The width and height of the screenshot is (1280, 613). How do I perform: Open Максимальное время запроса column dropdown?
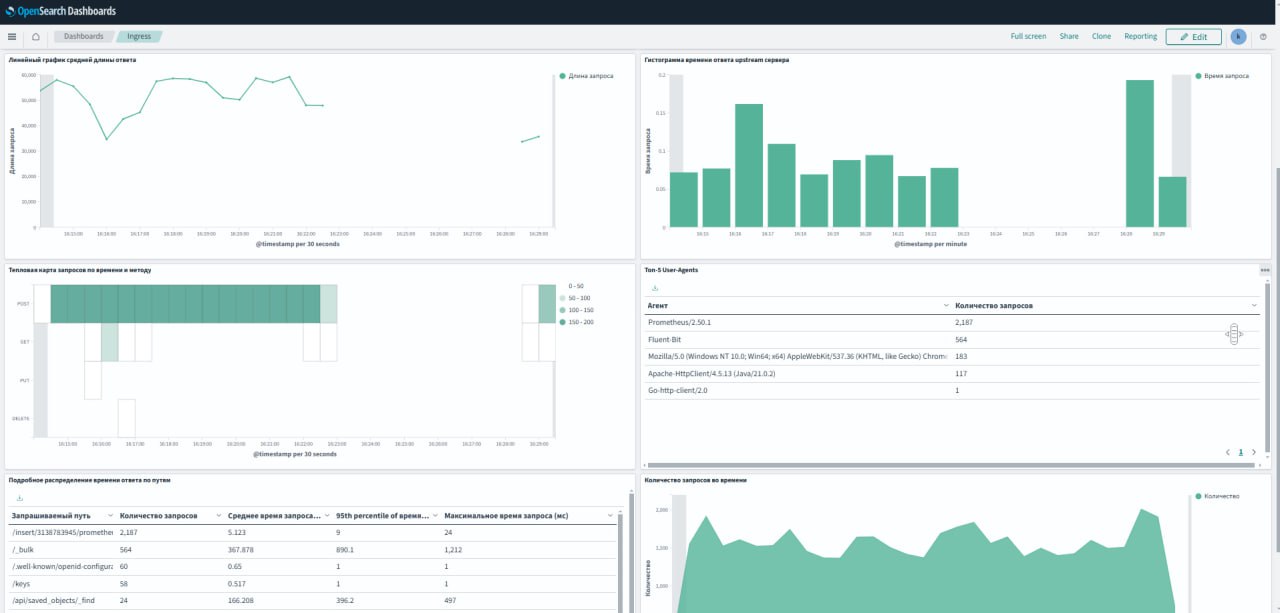tap(610, 516)
